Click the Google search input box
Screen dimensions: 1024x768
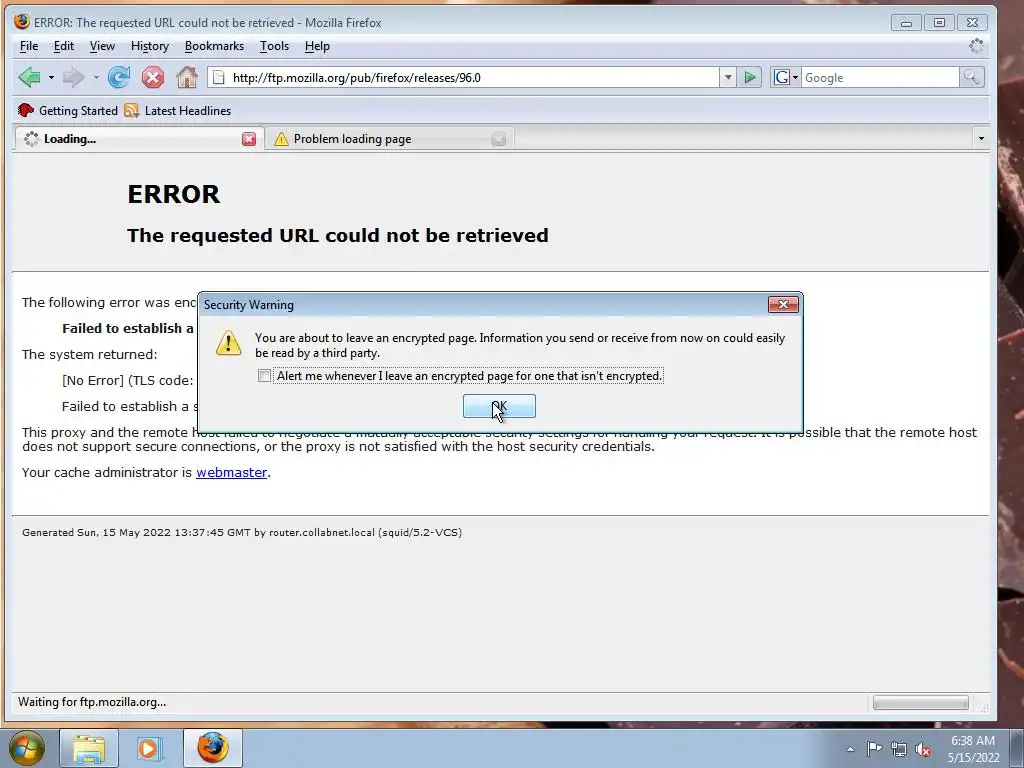[x=880, y=78]
